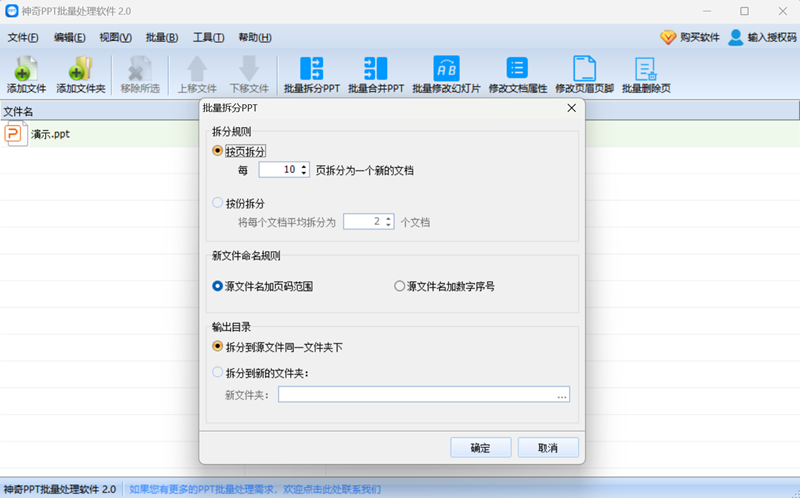Viewport: 800px width, 498px height.
Task: Click the app logo in title bar
Action: pos(11,11)
